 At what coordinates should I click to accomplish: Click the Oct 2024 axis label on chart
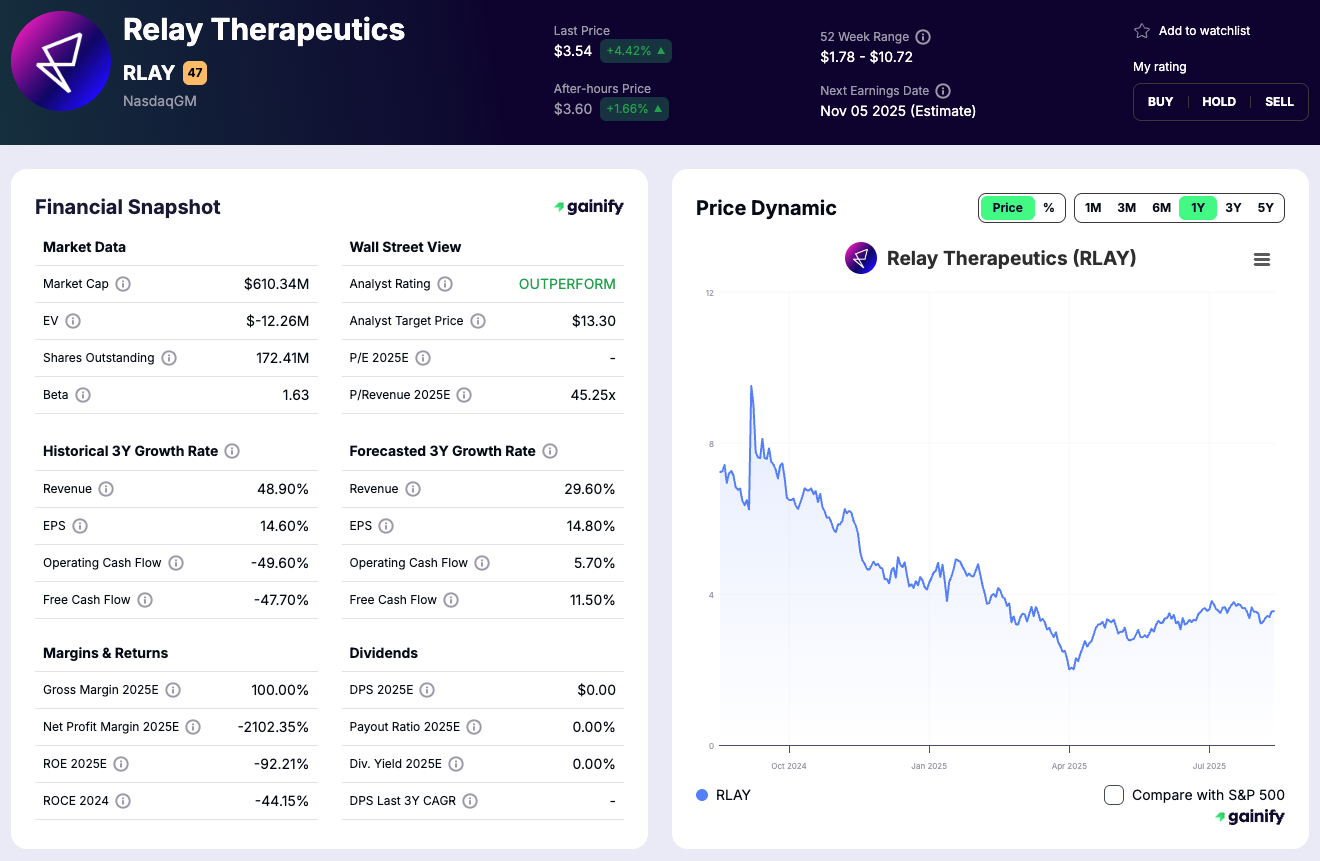[x=789, y=766]
